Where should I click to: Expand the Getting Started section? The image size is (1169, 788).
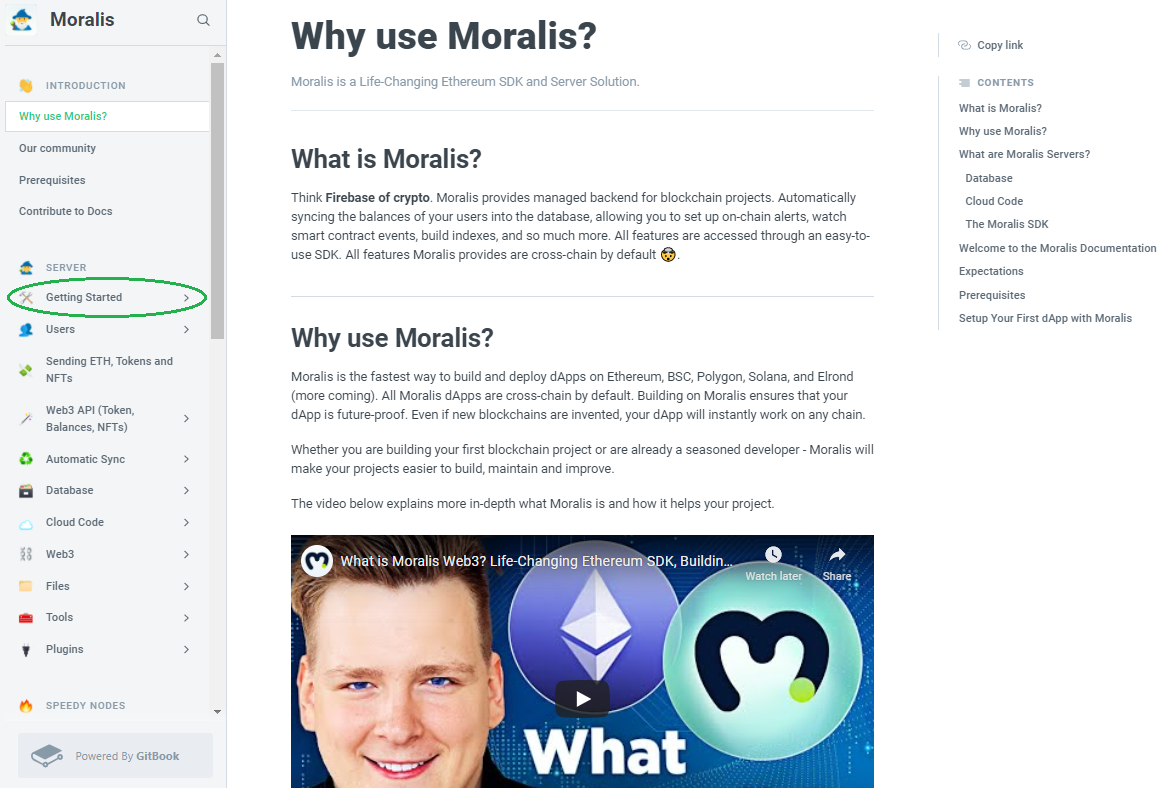pos(107,297)
